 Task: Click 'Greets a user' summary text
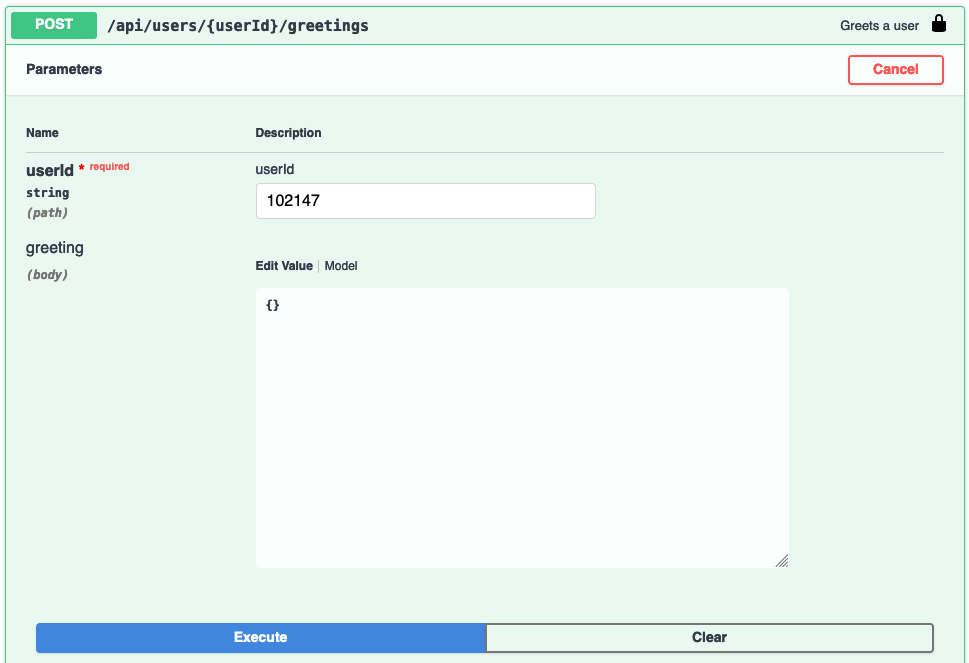click(878, 24)
